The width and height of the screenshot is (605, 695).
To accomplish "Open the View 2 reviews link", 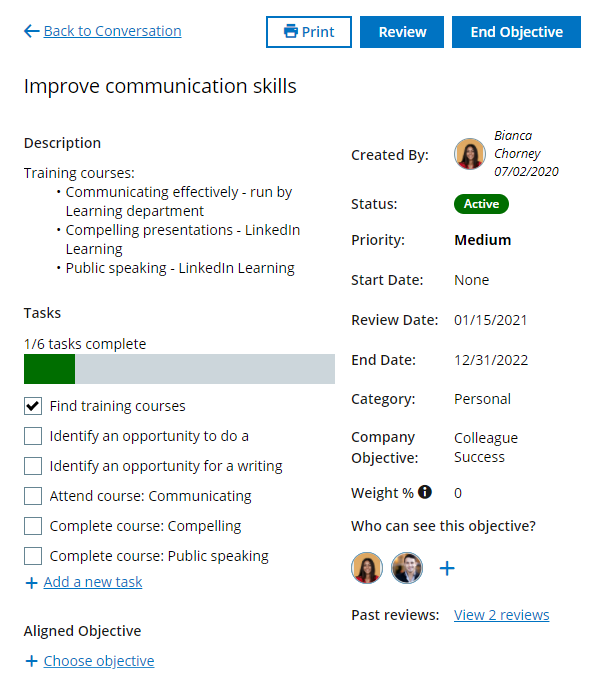I will pos(501,615).
